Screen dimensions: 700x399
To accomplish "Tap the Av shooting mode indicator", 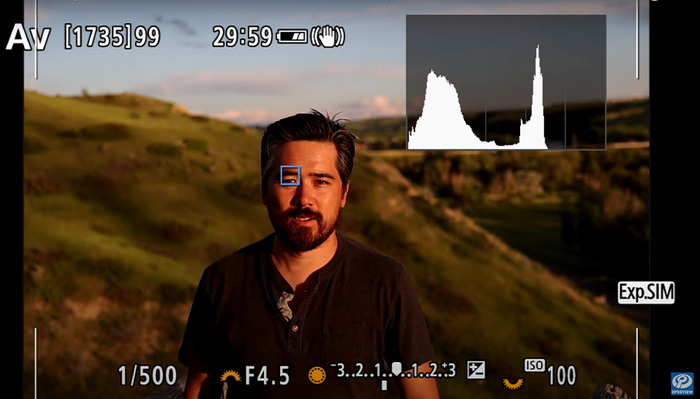I will [x=28, y=37].
